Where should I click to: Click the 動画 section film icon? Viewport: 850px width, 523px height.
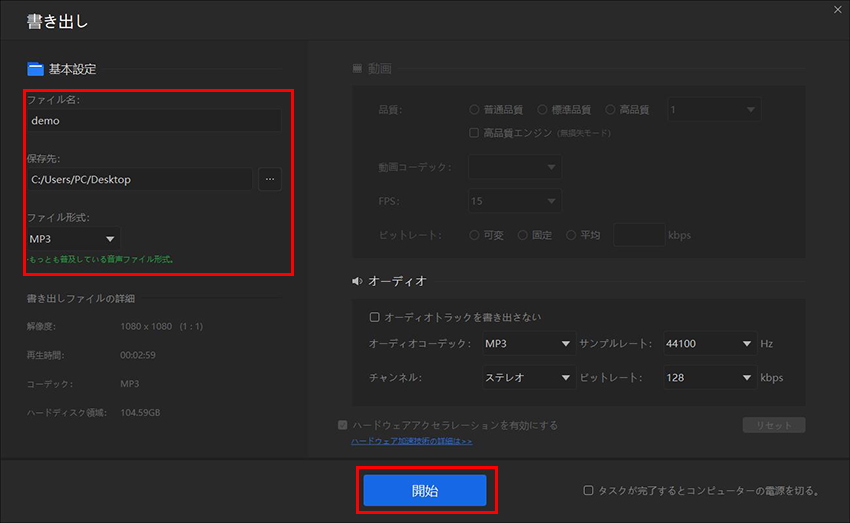[357, 68]
